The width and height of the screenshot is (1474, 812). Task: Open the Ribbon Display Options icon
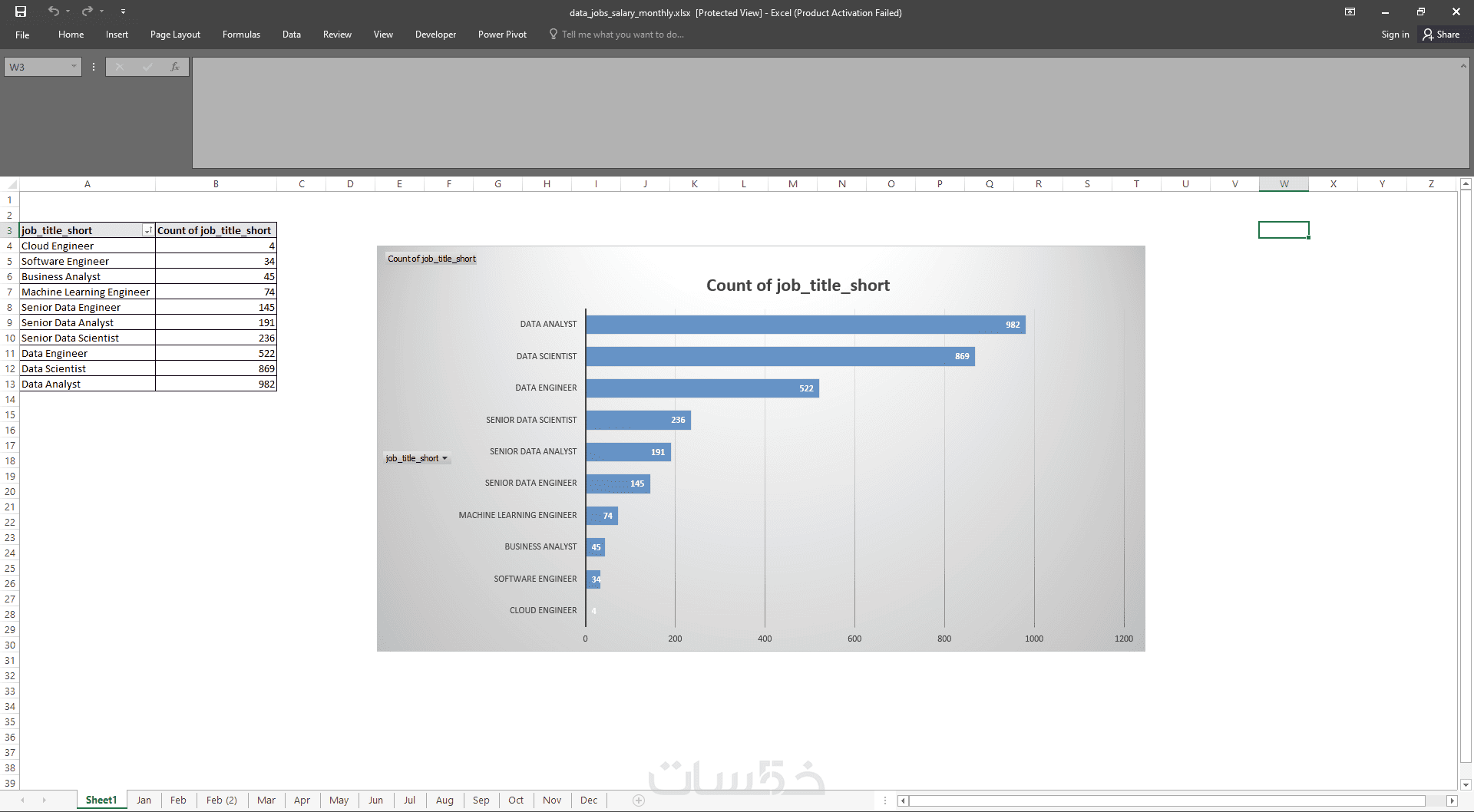click(1350, 12)
